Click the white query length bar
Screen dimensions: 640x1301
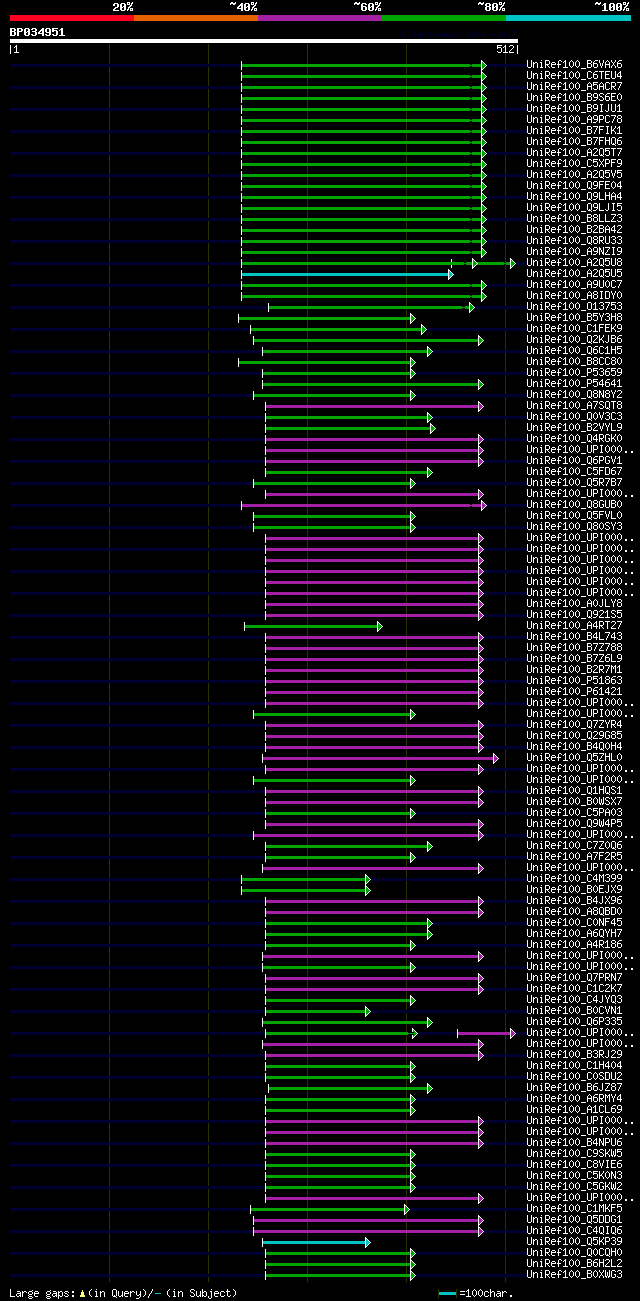(x=264, y=41)
